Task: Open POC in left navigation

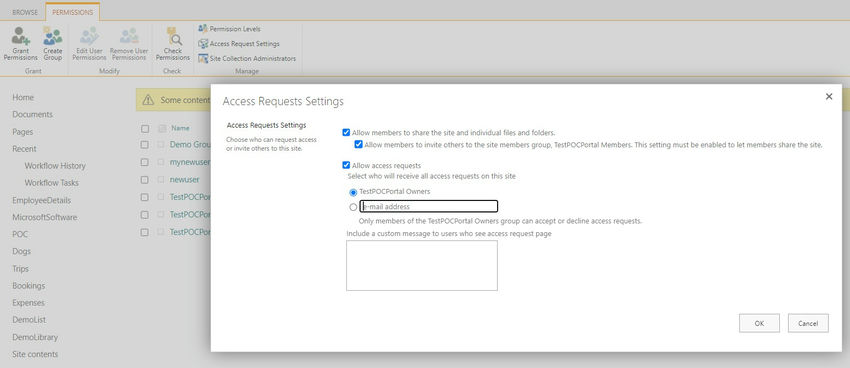Action: click(20, 235)
